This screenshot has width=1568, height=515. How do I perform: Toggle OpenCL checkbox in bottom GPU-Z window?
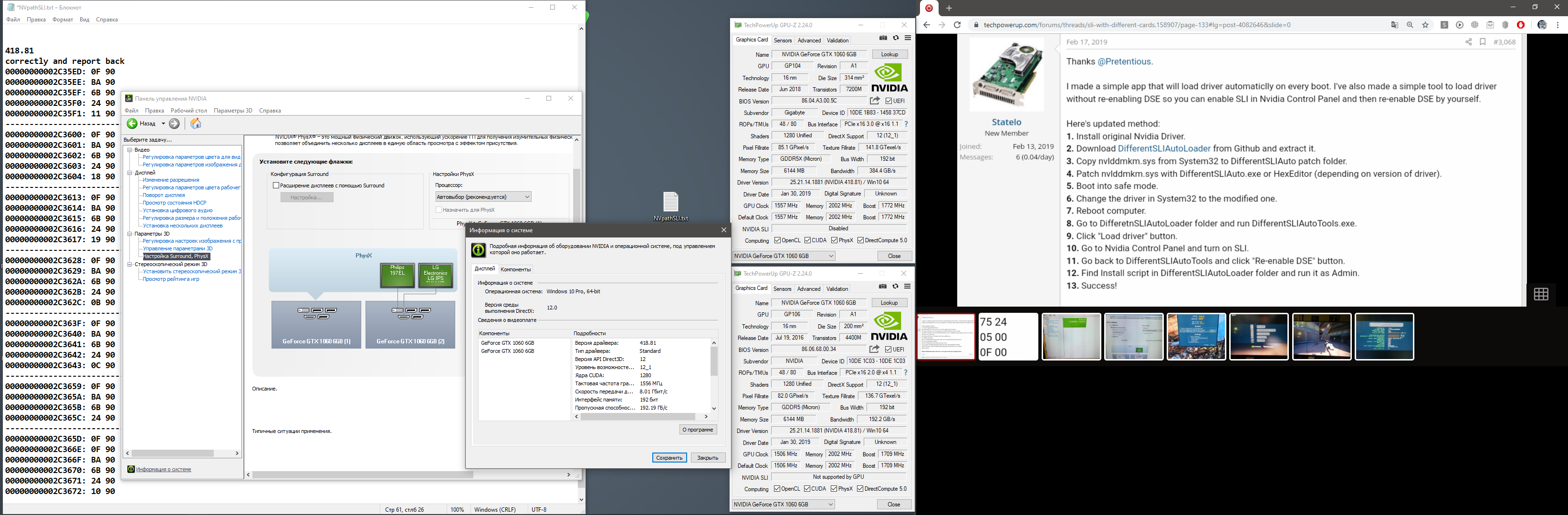[777, 488]
